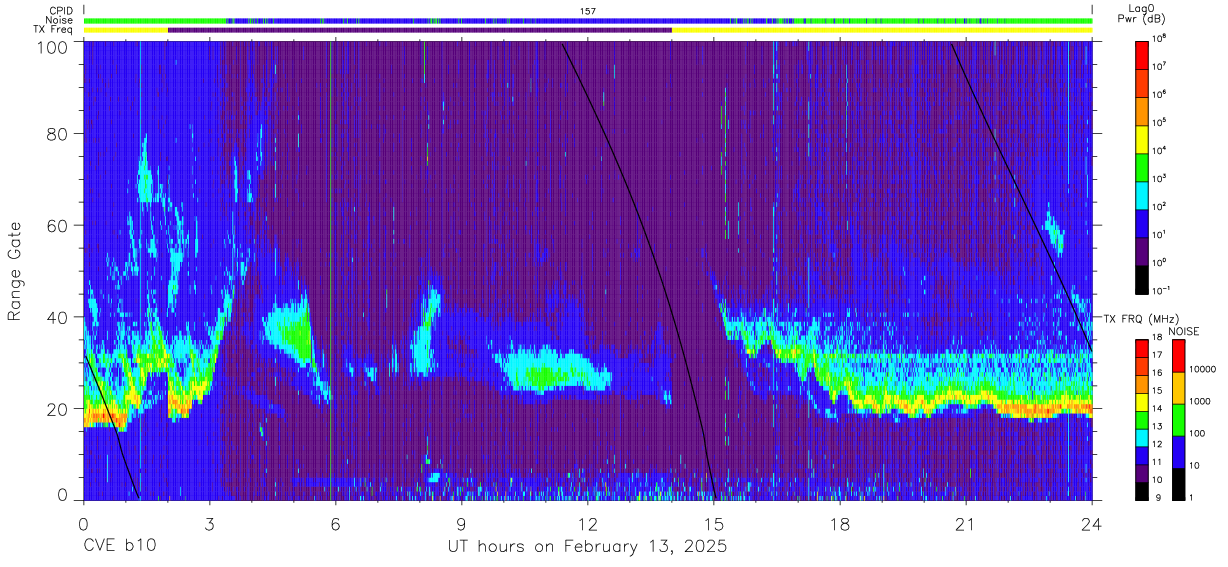Click the green vertical line near hour 6
Screen dimensions: 1228x567
(x=329, y=270)
